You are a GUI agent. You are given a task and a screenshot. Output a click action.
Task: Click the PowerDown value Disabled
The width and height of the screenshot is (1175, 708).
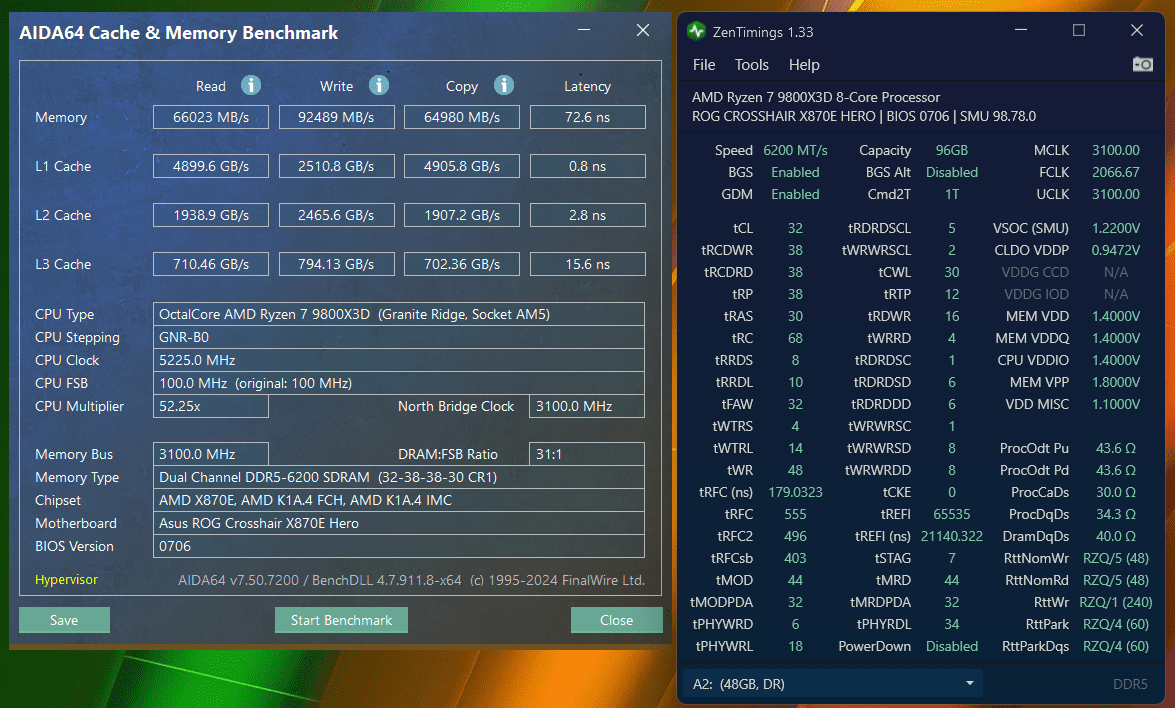952,646
